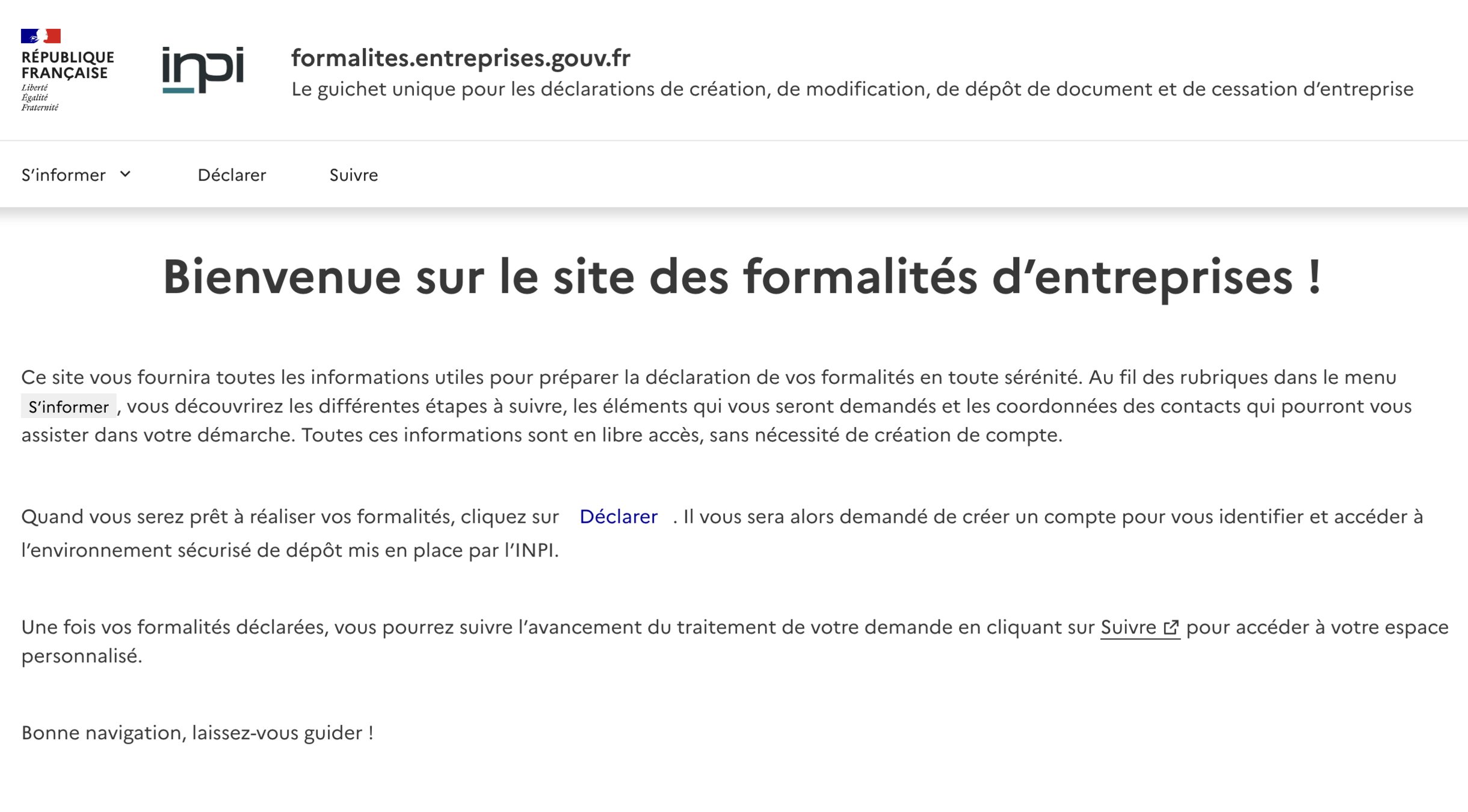Click the RÉPUBLIQUE FRANÇAISE logo text

click(x=67, y=65)
